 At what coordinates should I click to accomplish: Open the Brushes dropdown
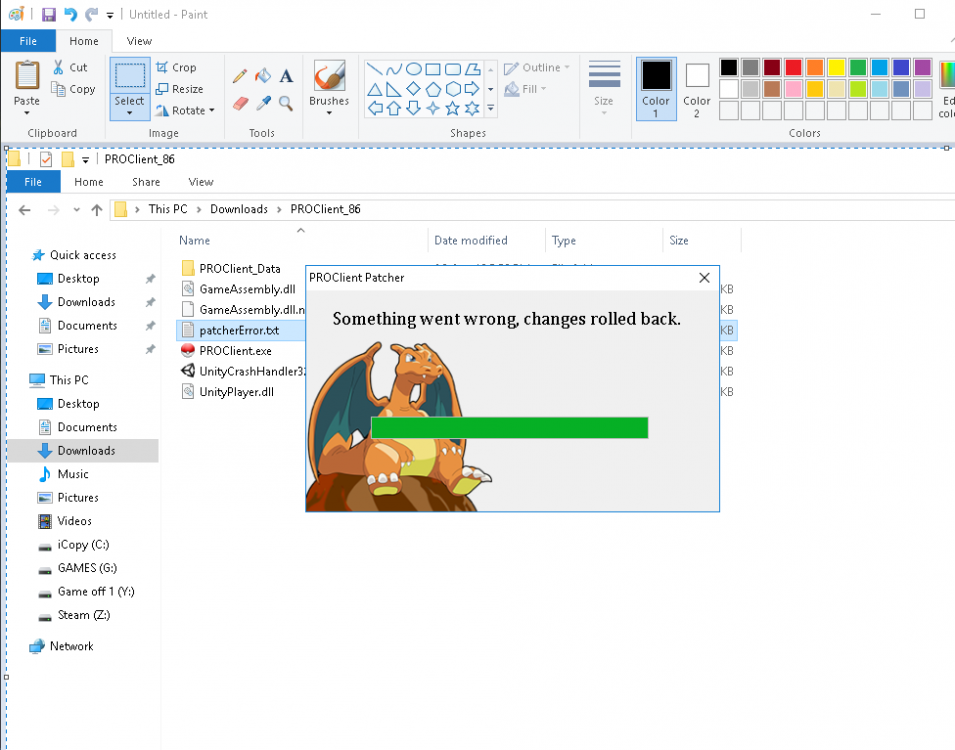pos(329,112)
